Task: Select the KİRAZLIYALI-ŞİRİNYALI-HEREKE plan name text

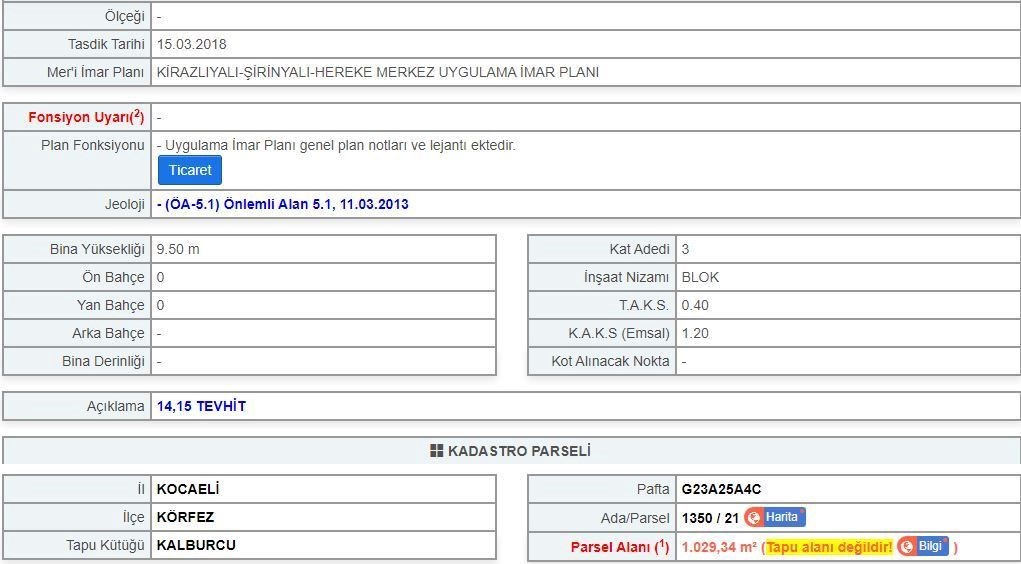Action: 378,72
